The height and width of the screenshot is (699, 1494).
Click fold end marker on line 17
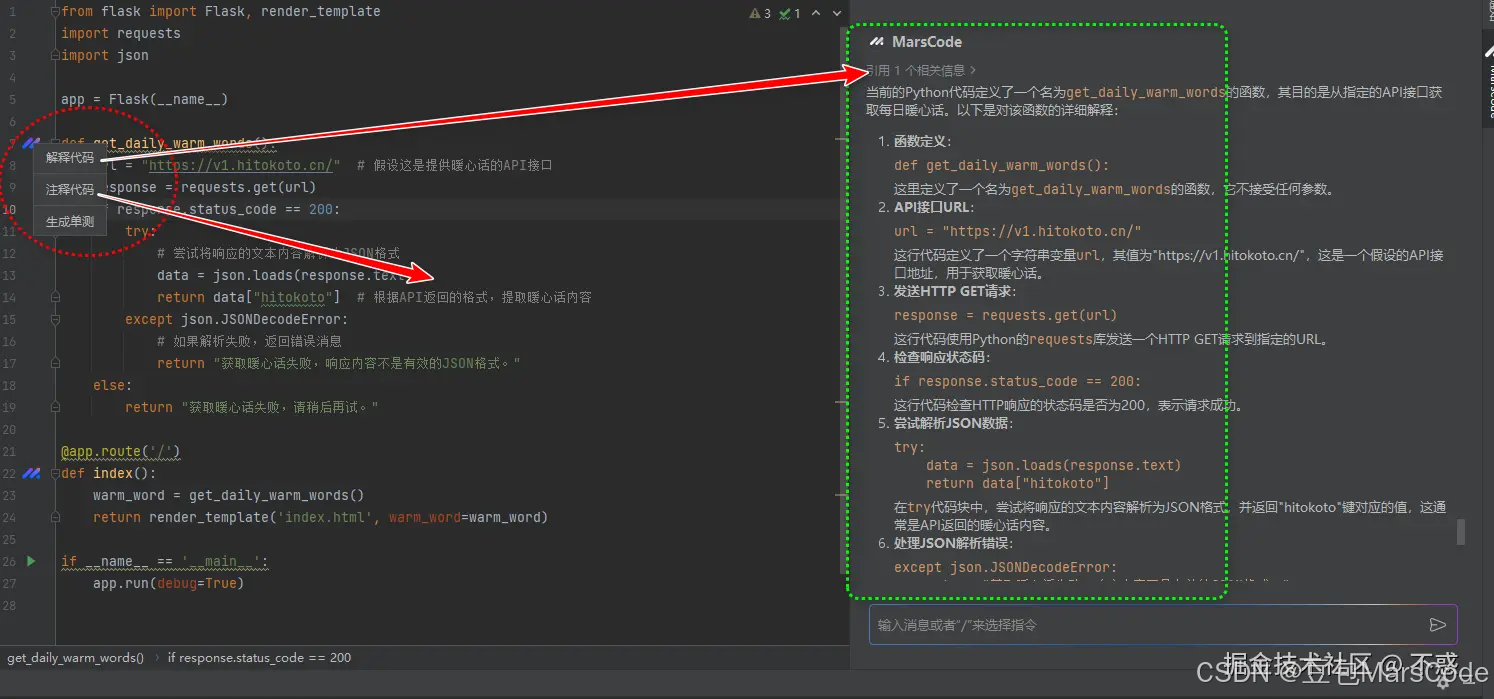53,363
